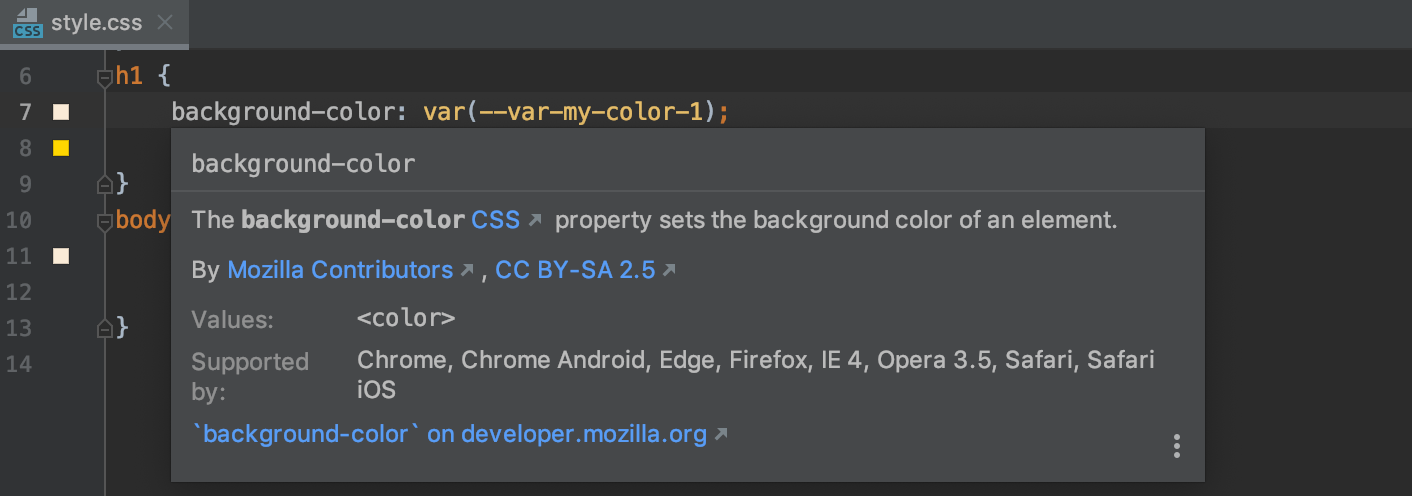Collapse the h1 rule fold arrow on line 6
The width and height of the screenshot is (1412, 496).
click(104, 76)
